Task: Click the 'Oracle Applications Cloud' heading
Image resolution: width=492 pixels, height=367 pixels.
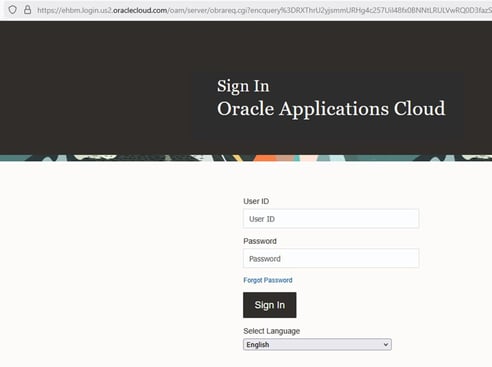Action: tap(331, 109)
